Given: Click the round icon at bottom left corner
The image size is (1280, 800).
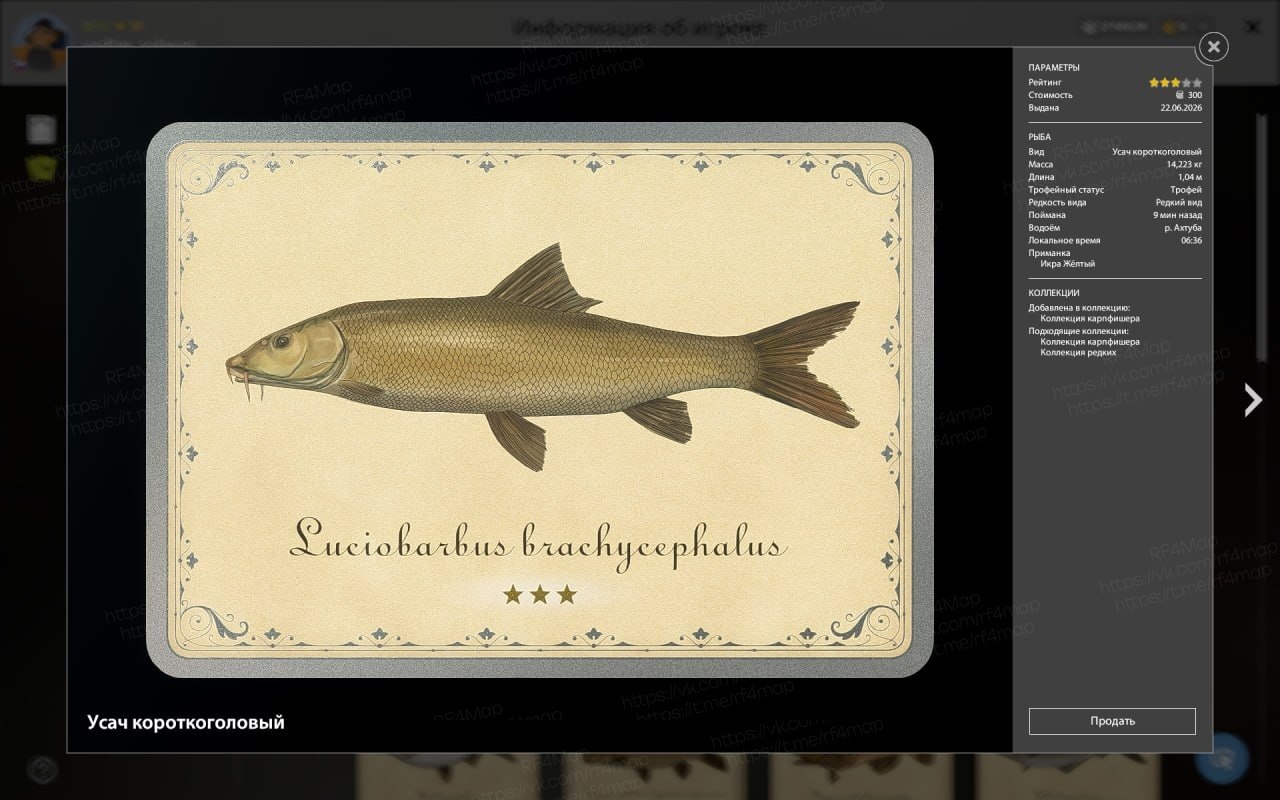Looking at the screenshot, I should [x=42, y=770].
